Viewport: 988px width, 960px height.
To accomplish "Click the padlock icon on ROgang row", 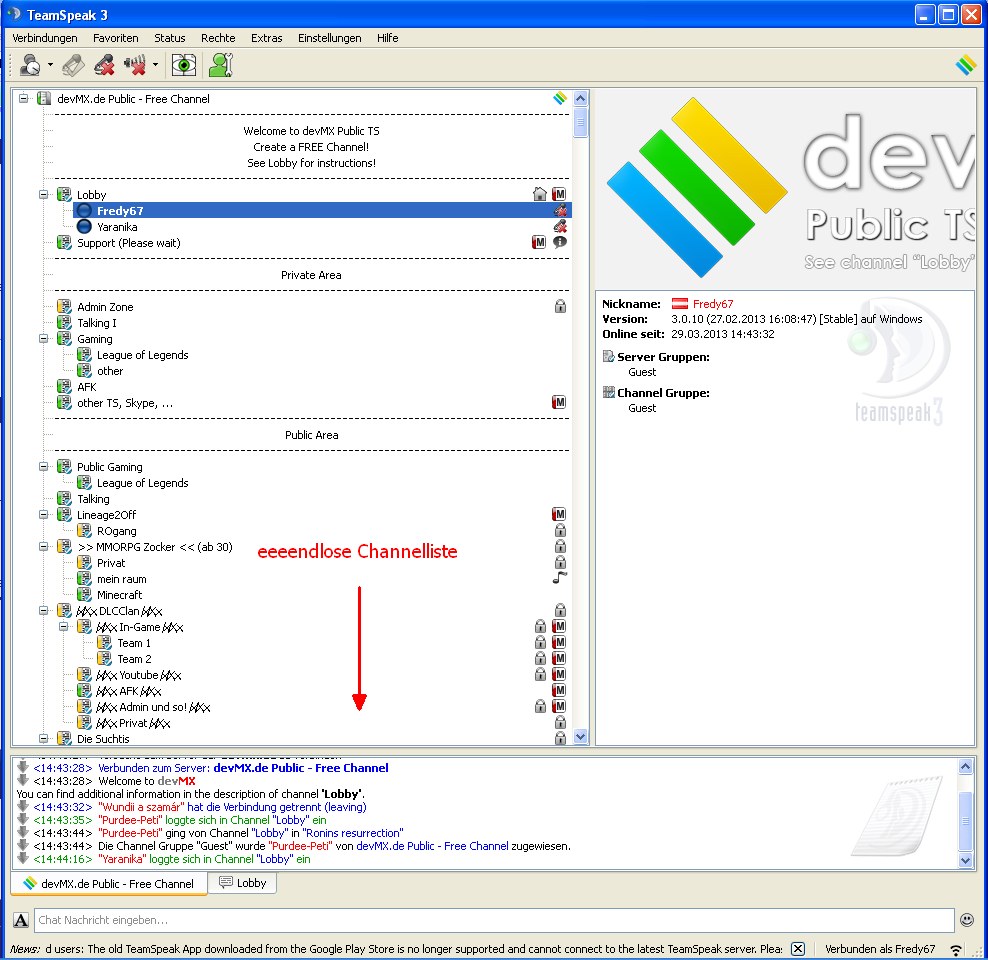I will (560, 531).
